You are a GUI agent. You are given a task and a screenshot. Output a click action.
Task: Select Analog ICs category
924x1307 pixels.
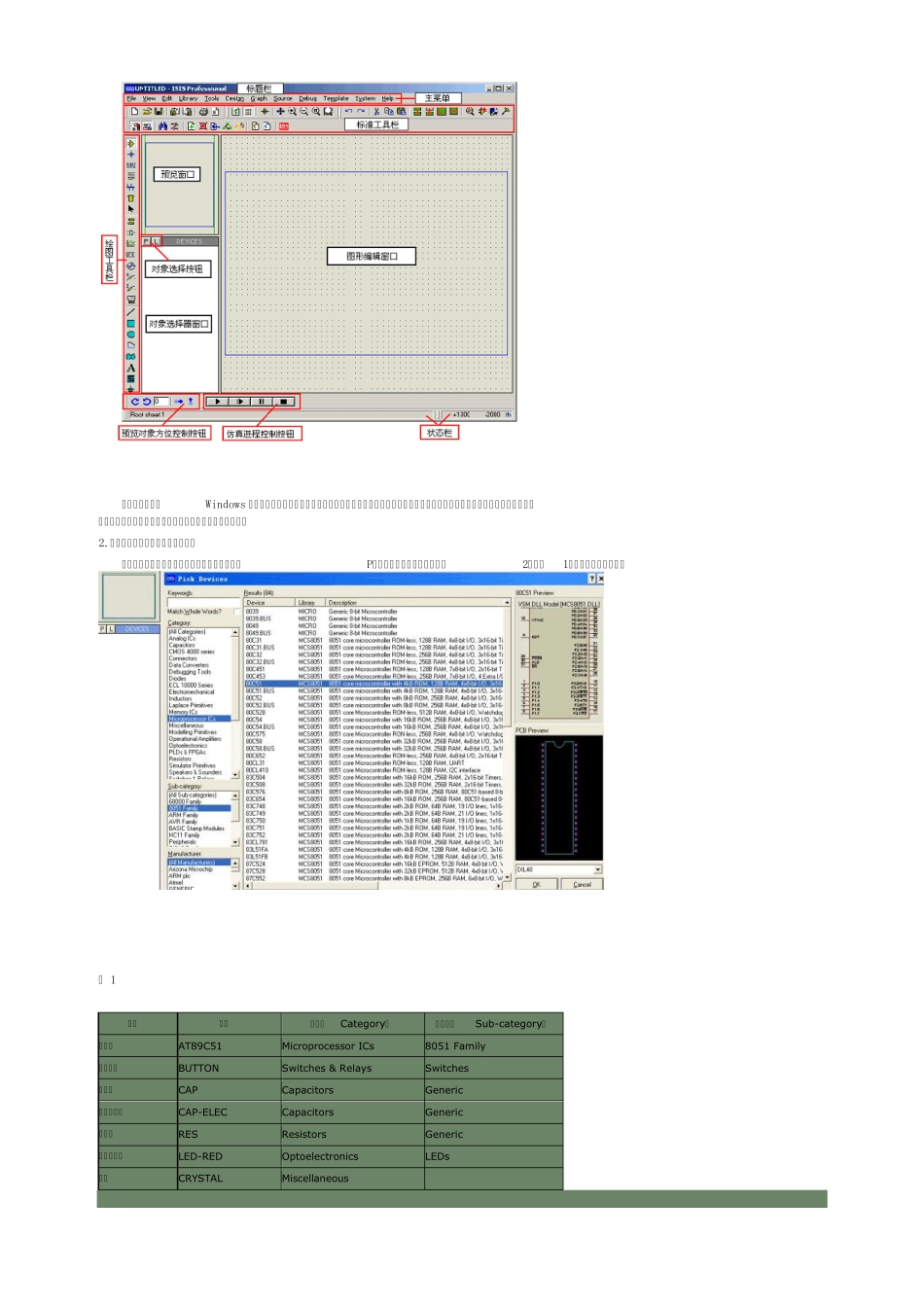182,638
